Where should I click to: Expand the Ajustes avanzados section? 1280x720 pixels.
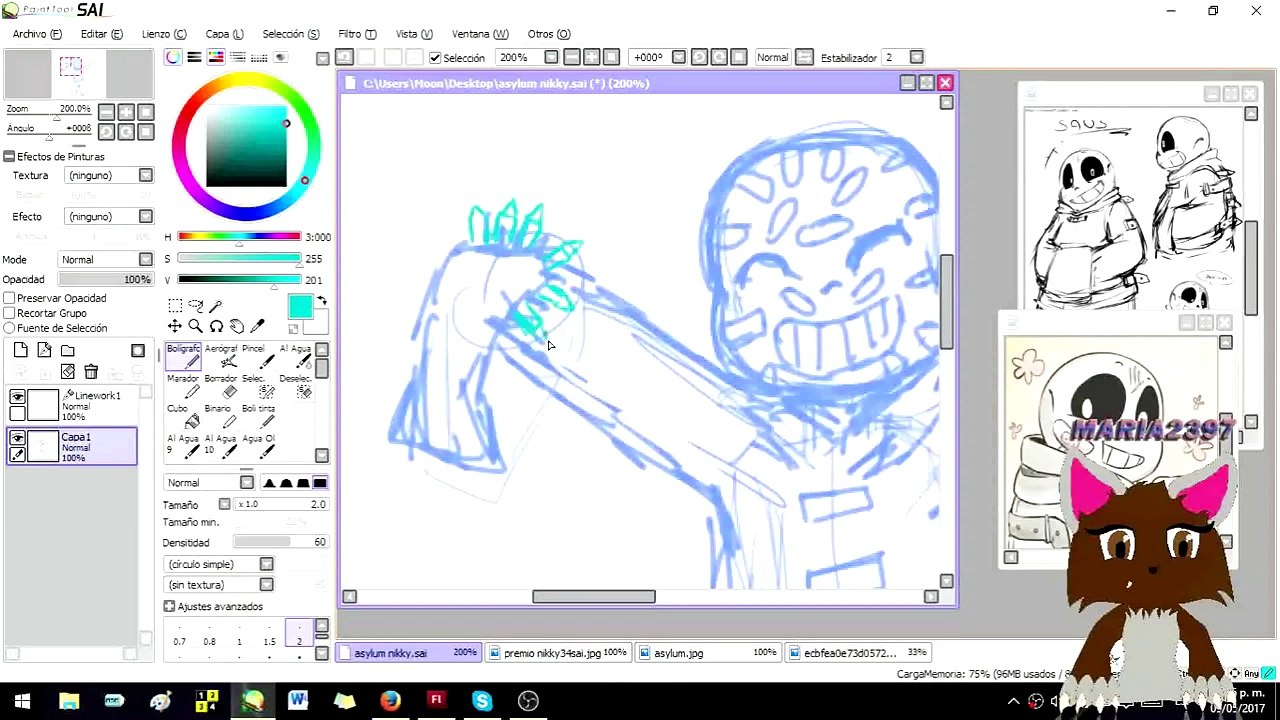pyautogui.click(x=169, y=606)
